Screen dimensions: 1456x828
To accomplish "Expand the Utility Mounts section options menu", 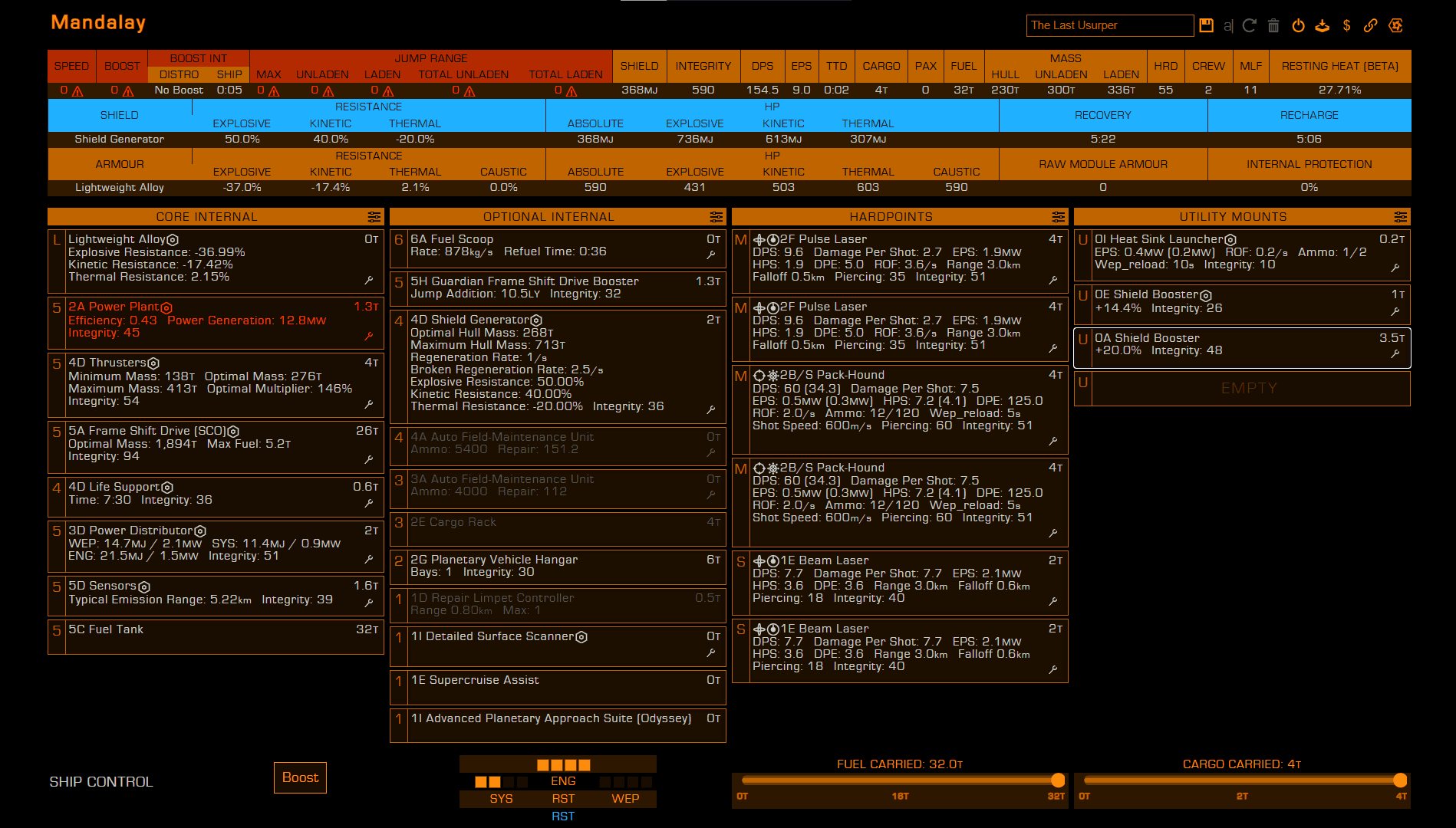I will (1400, 217).
